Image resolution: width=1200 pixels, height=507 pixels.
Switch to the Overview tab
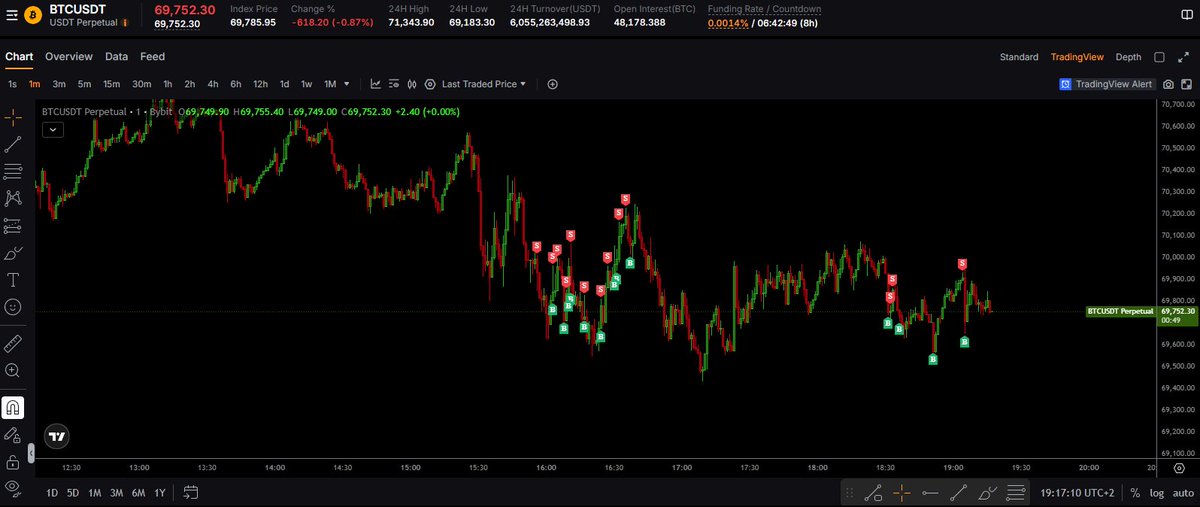click(69, 57)
